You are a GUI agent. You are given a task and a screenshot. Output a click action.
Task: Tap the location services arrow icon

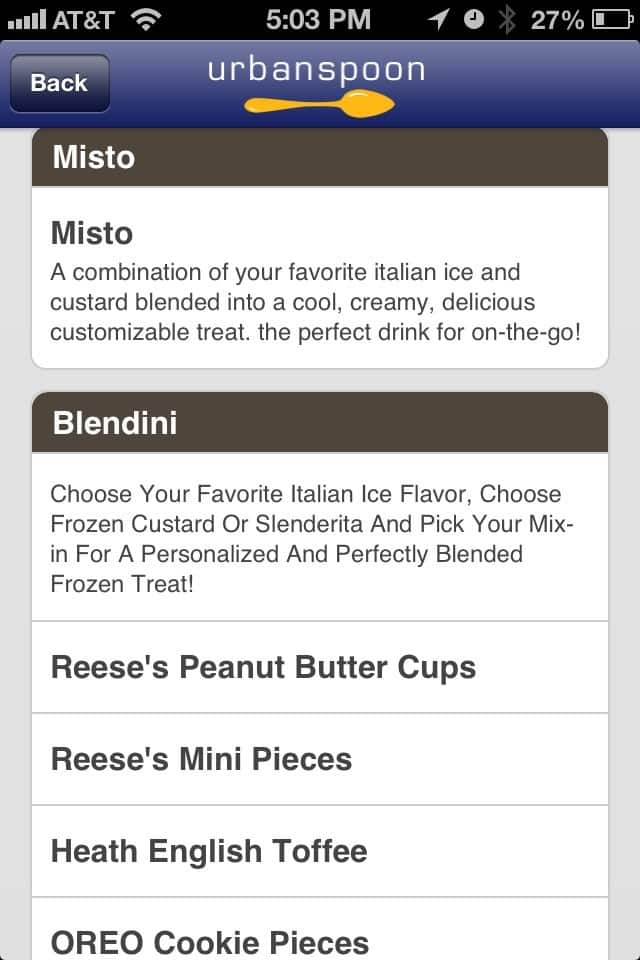tap(438, 19)
